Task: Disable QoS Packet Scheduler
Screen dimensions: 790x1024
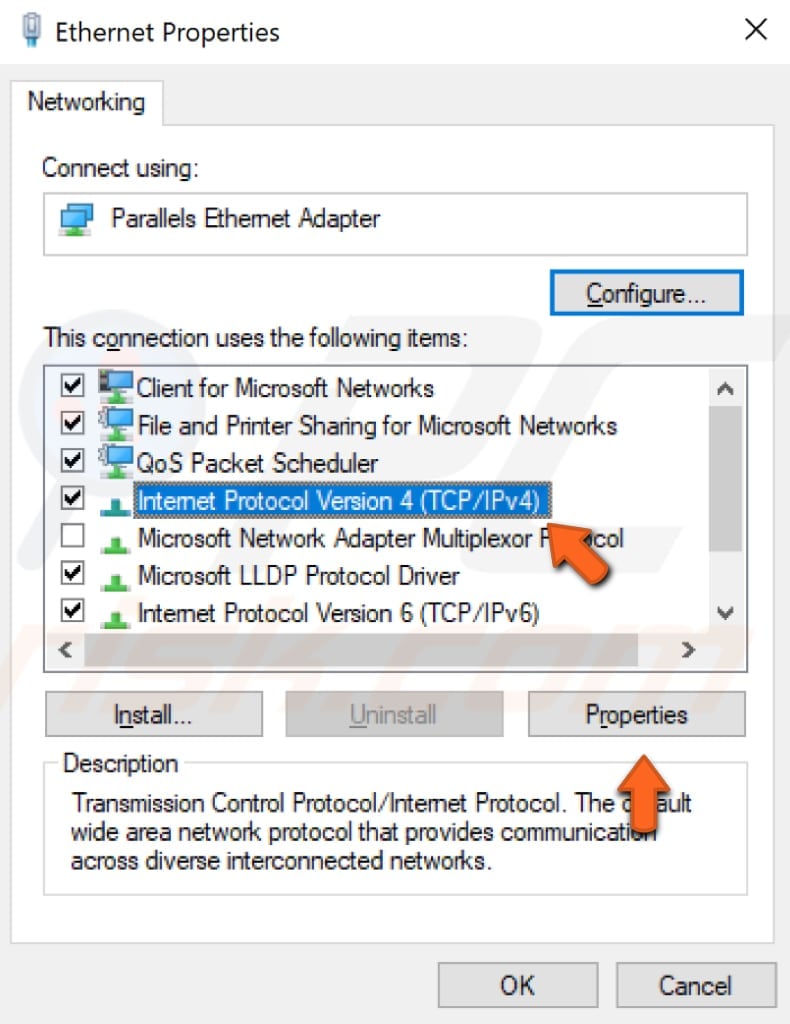Action: 71,462
